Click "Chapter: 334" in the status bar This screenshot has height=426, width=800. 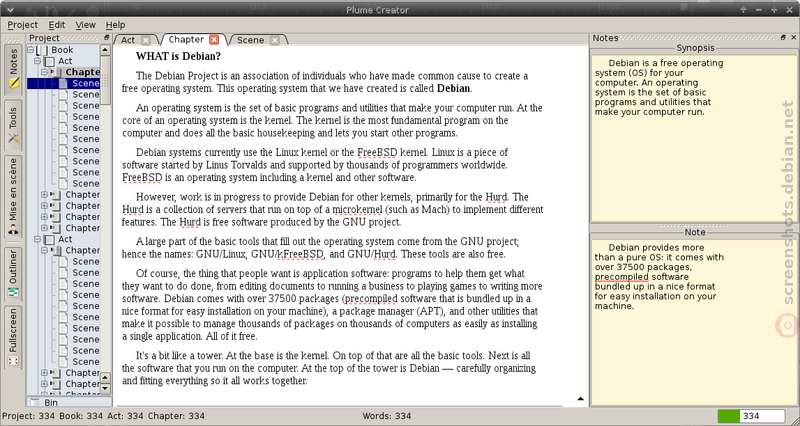tap(176, 416)
